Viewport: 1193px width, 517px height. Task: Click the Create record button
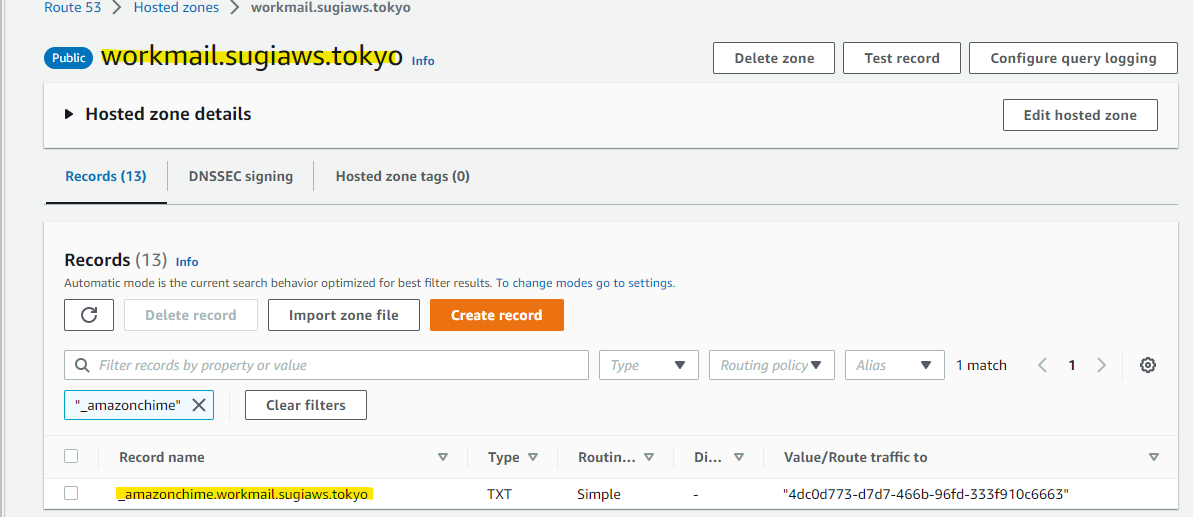click(x=497, y=315)
